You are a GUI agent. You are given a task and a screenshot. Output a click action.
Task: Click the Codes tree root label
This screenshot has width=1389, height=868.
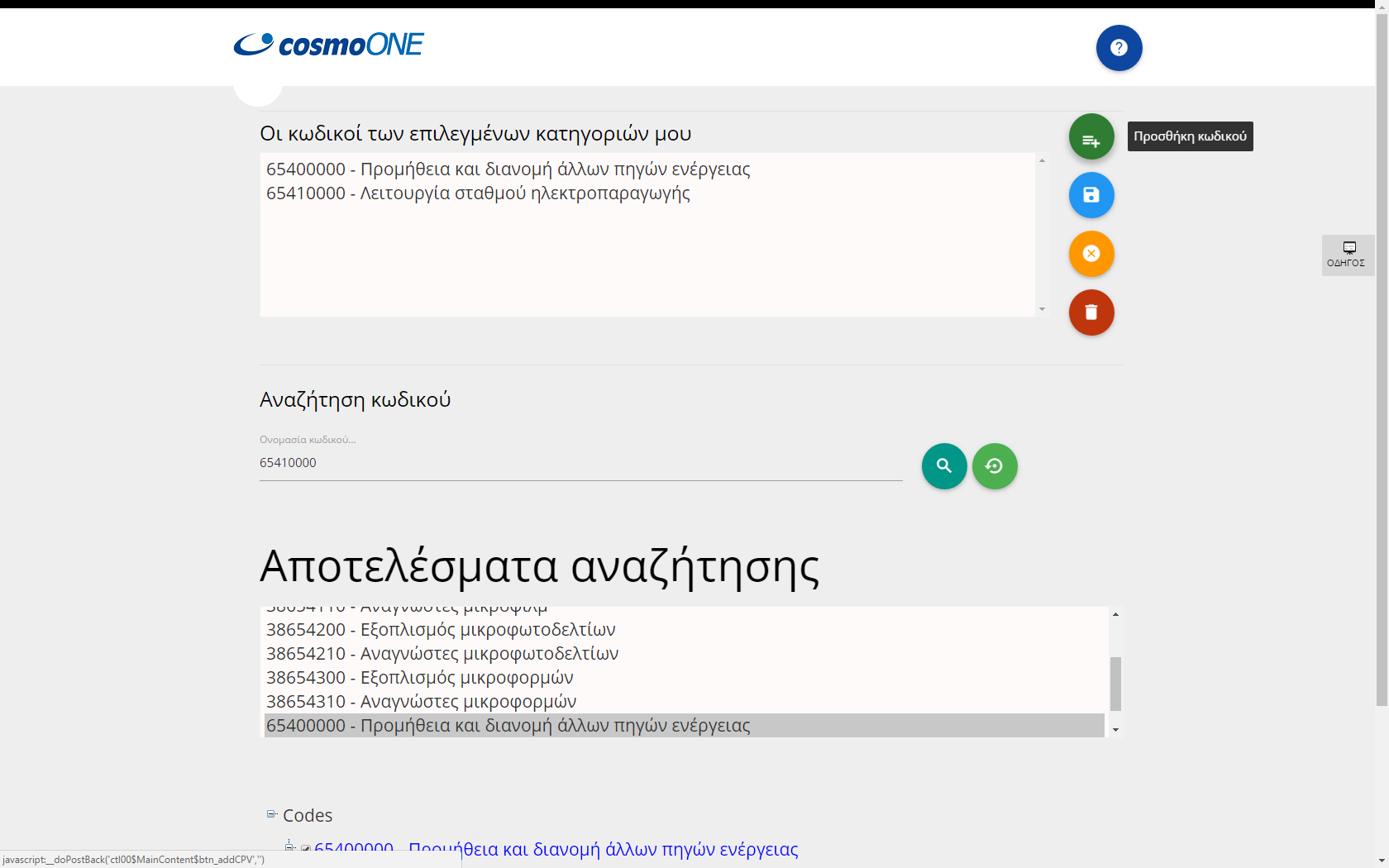pyautogui.click(x=308, y=816)
